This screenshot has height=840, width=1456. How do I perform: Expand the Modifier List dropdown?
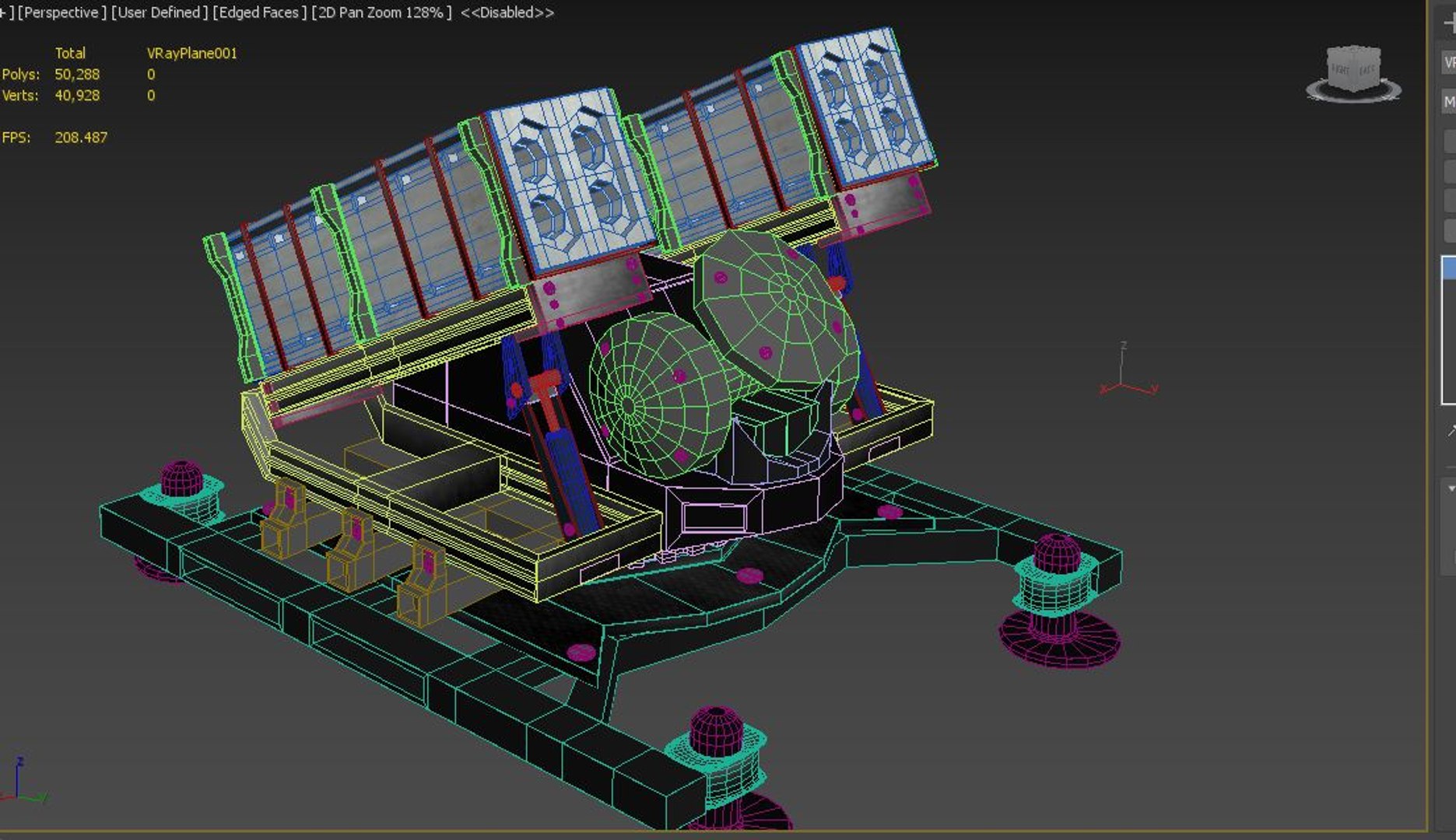tap(1449, 102)
